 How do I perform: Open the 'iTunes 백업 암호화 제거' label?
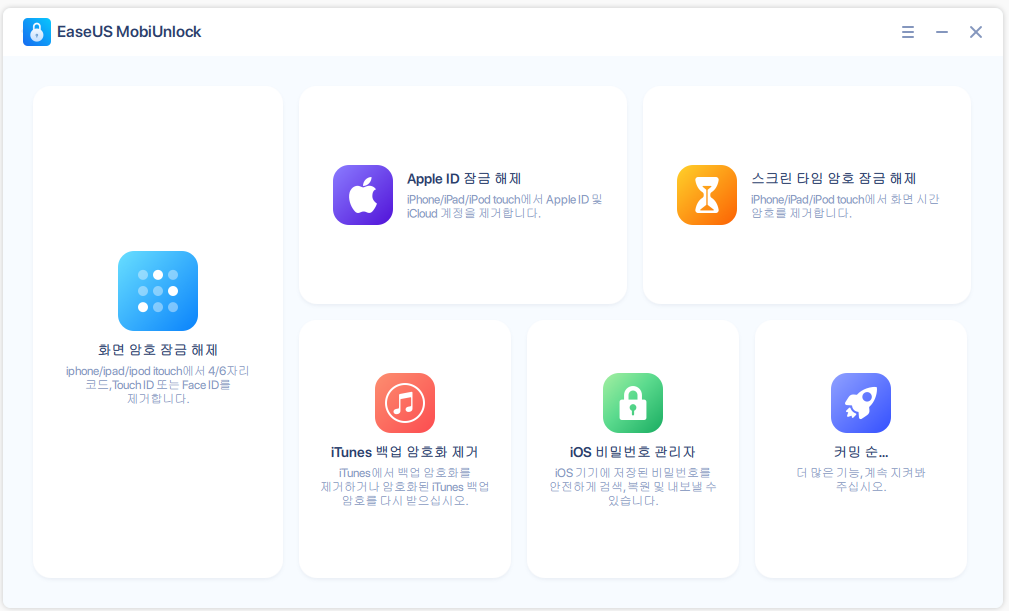tap(405, 452)
